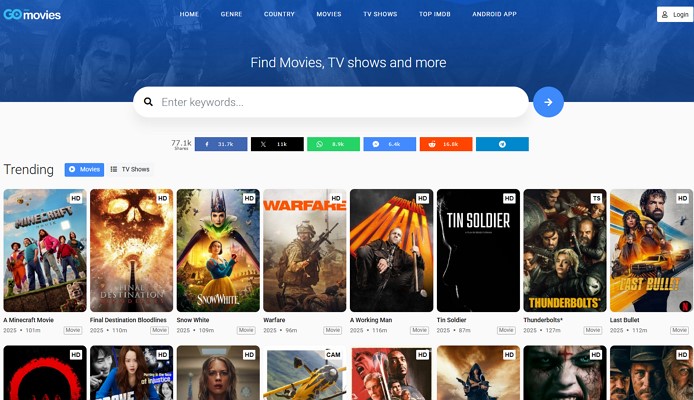
Task: Open the Warfare poster
Action: point(305,250)
